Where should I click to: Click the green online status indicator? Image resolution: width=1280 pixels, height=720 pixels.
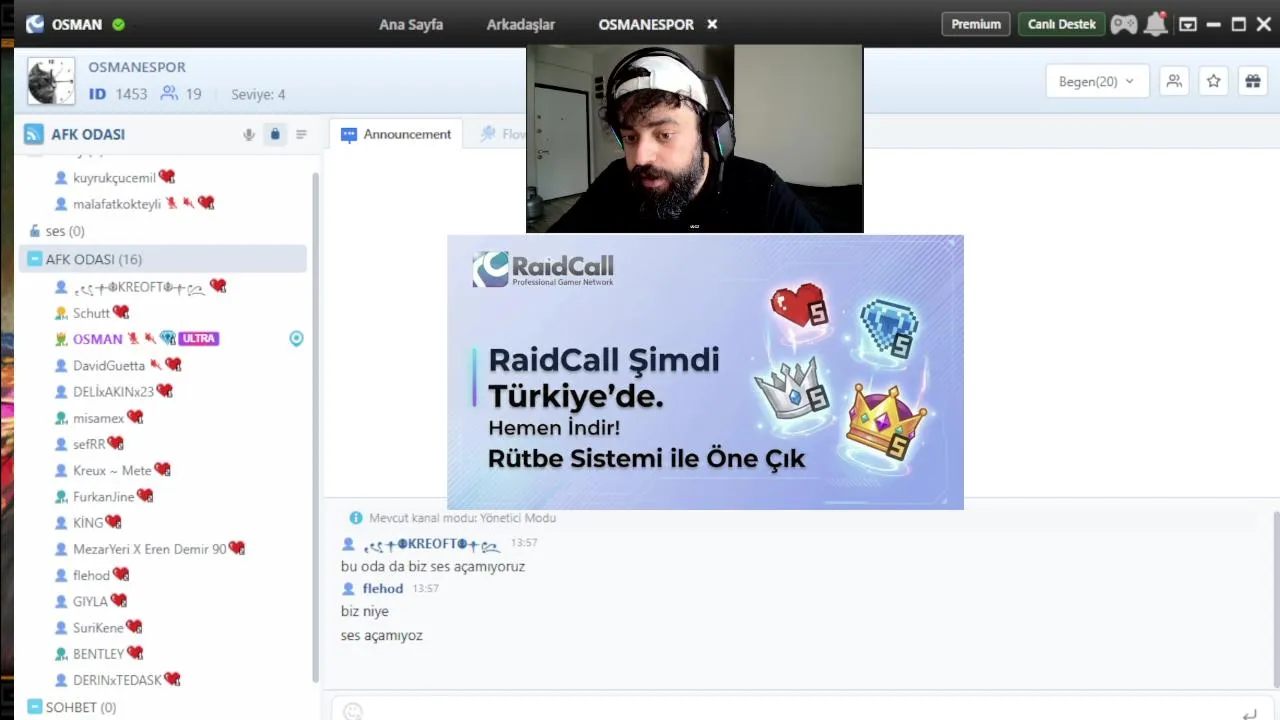tap(119, 24)
